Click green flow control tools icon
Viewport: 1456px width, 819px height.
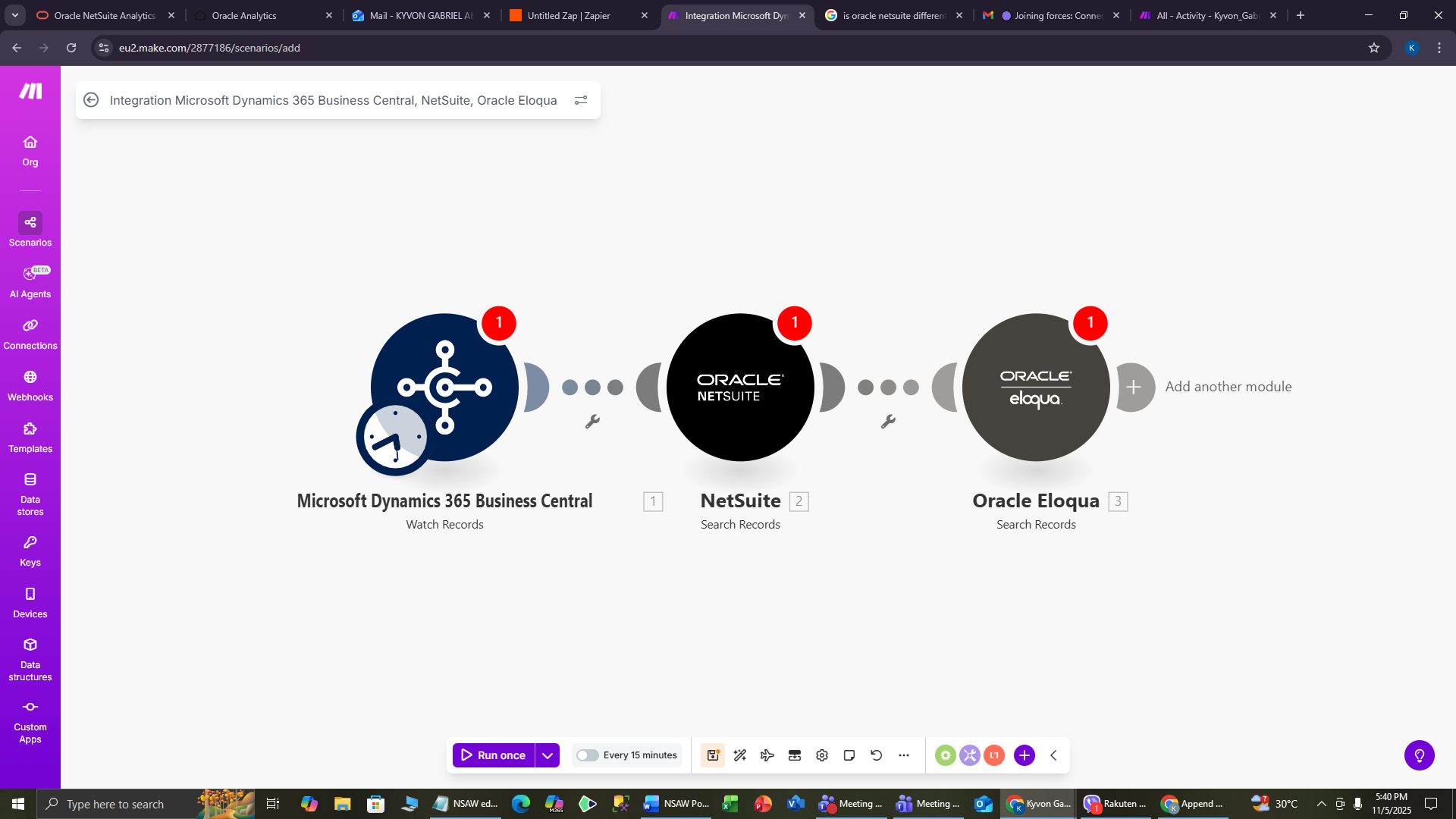[945, 755]
